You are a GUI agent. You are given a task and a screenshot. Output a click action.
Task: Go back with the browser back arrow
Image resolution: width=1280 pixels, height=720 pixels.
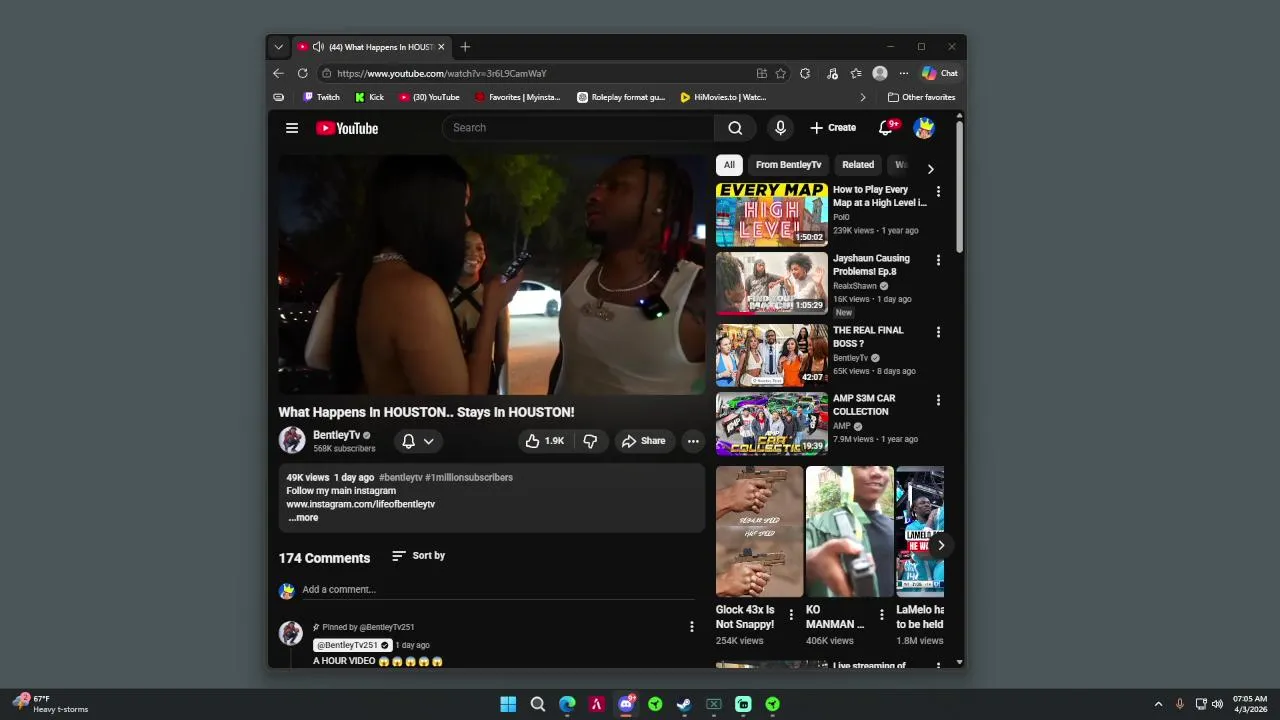point(278,73)
